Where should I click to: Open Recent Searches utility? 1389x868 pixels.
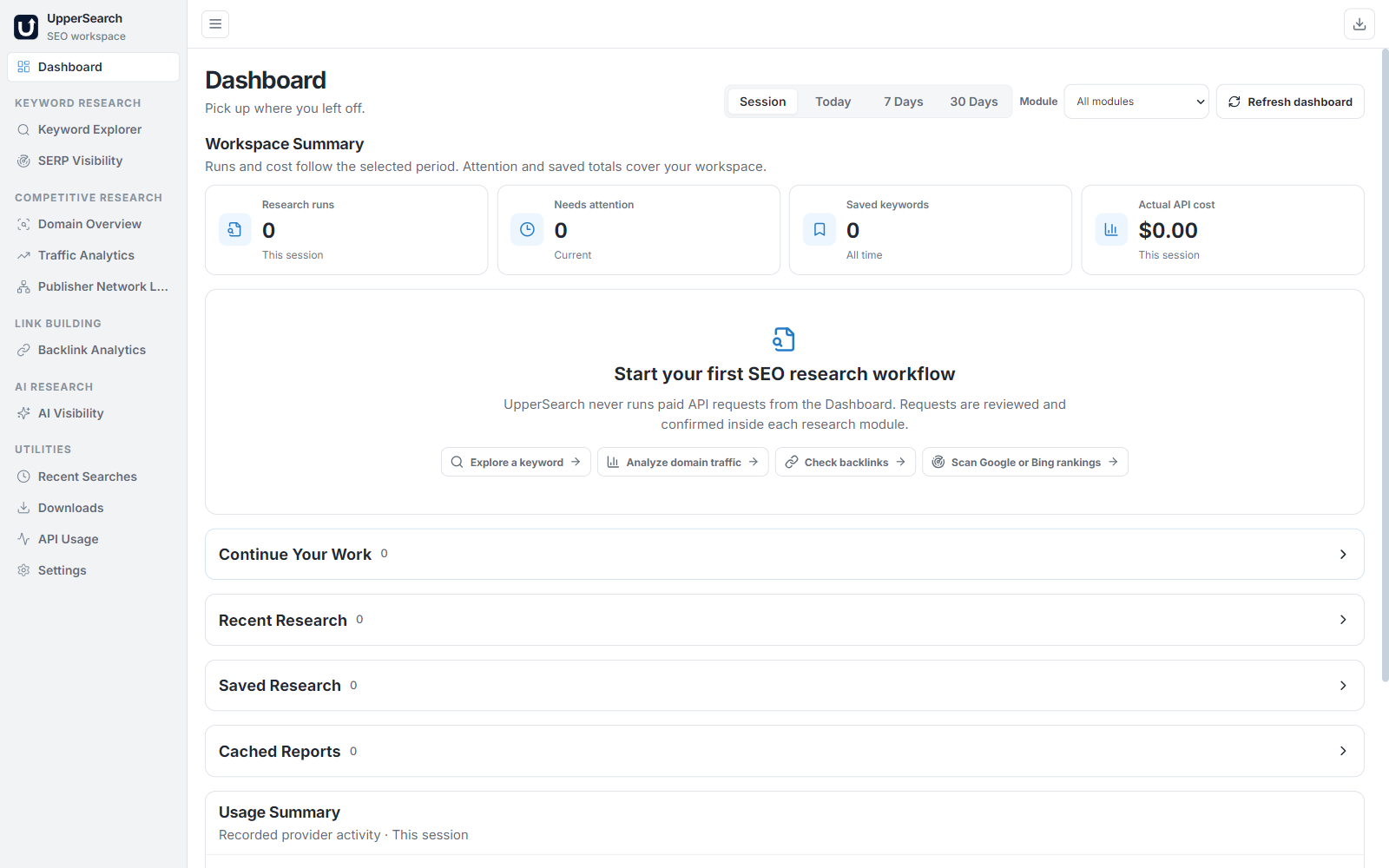coord(94,477)
